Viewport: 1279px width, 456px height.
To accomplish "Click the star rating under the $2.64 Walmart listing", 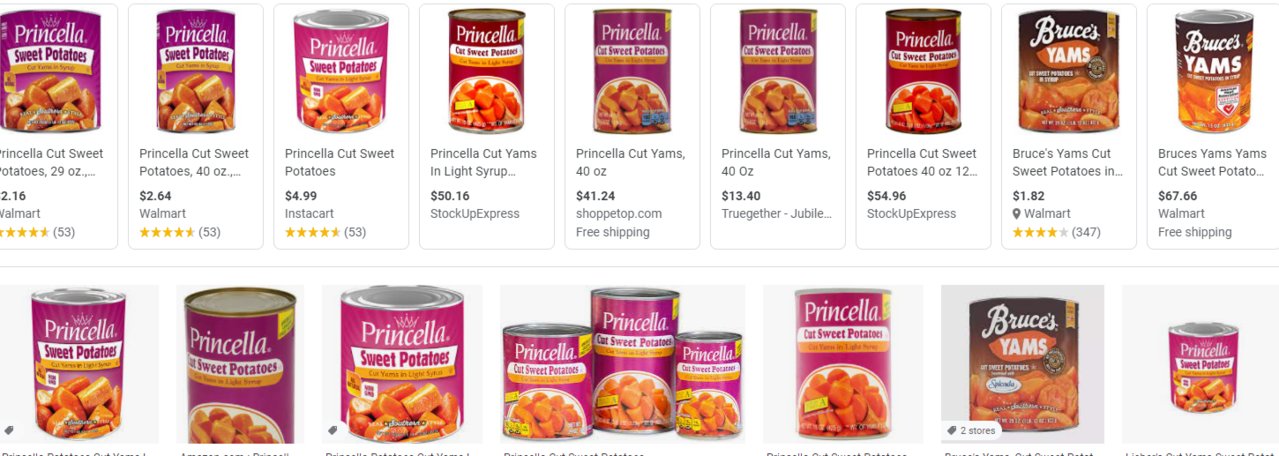I will [167, 232].
